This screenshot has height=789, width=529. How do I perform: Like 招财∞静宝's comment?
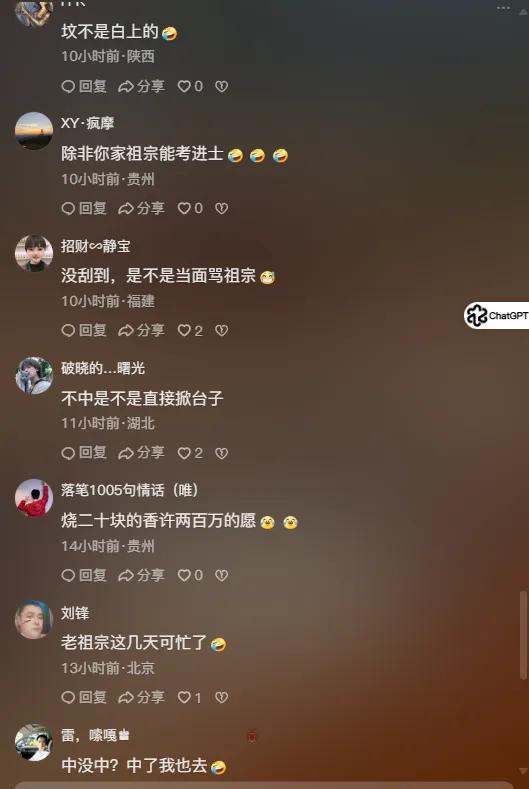pos(190,330)
